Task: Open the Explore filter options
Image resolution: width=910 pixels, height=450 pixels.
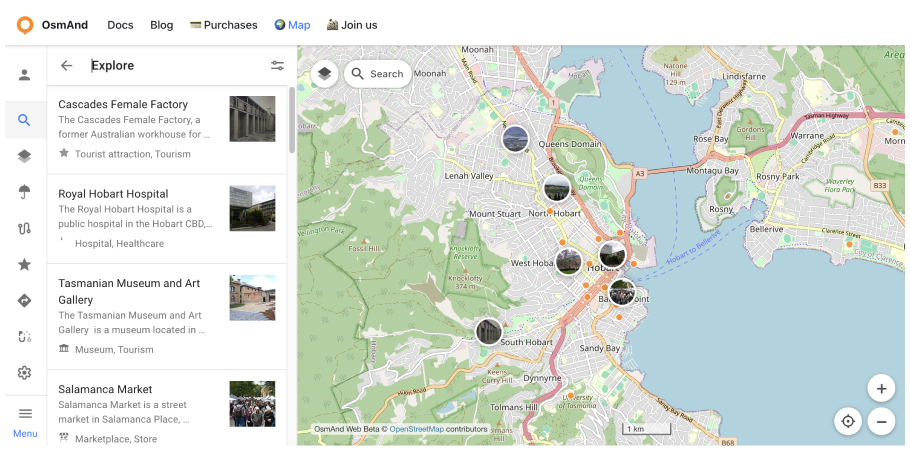Action: (277, 66)
